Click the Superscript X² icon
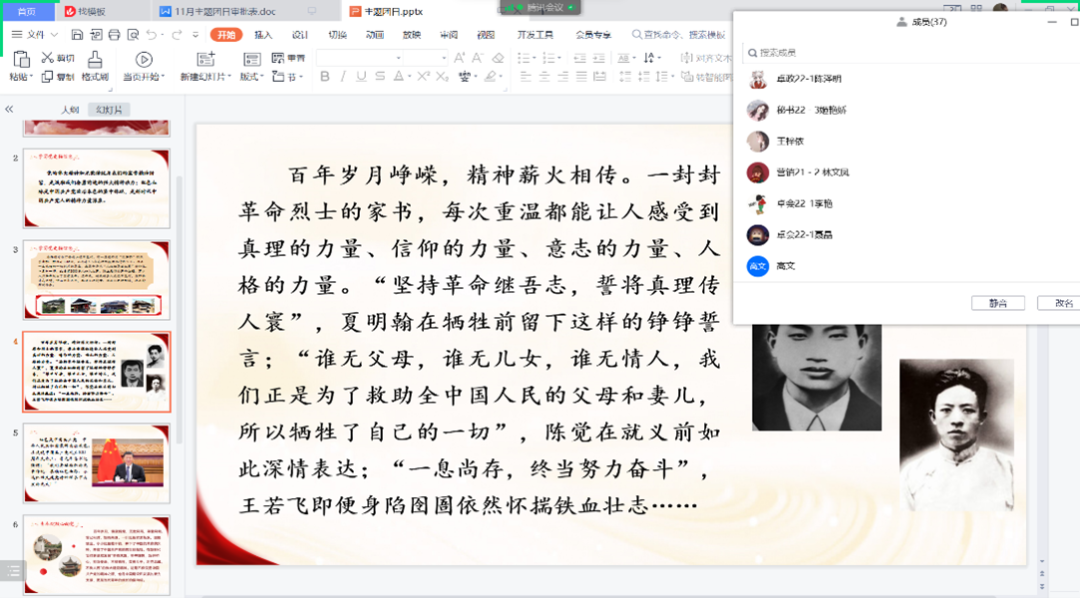Screen dimensions: 1080x598 click(423, 76)
